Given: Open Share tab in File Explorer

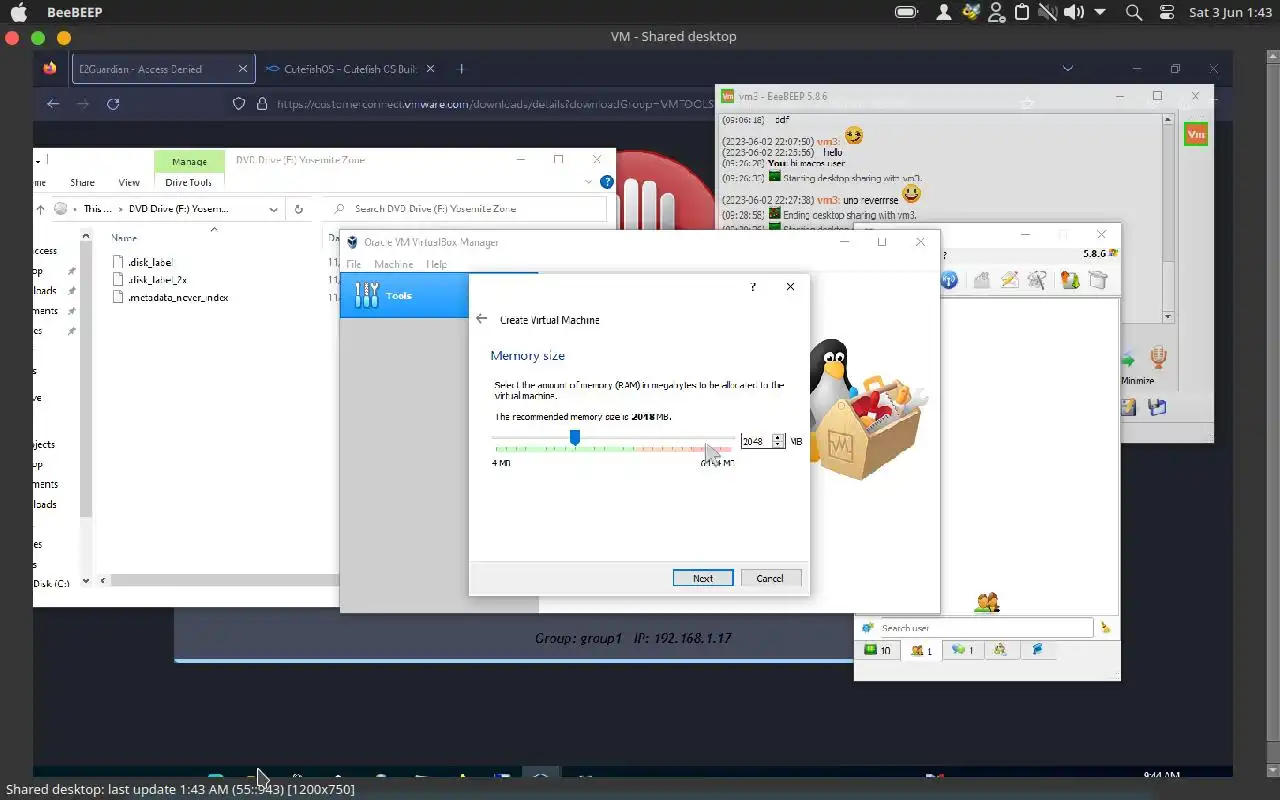Looking at the screenshot, I should point(82,182).
